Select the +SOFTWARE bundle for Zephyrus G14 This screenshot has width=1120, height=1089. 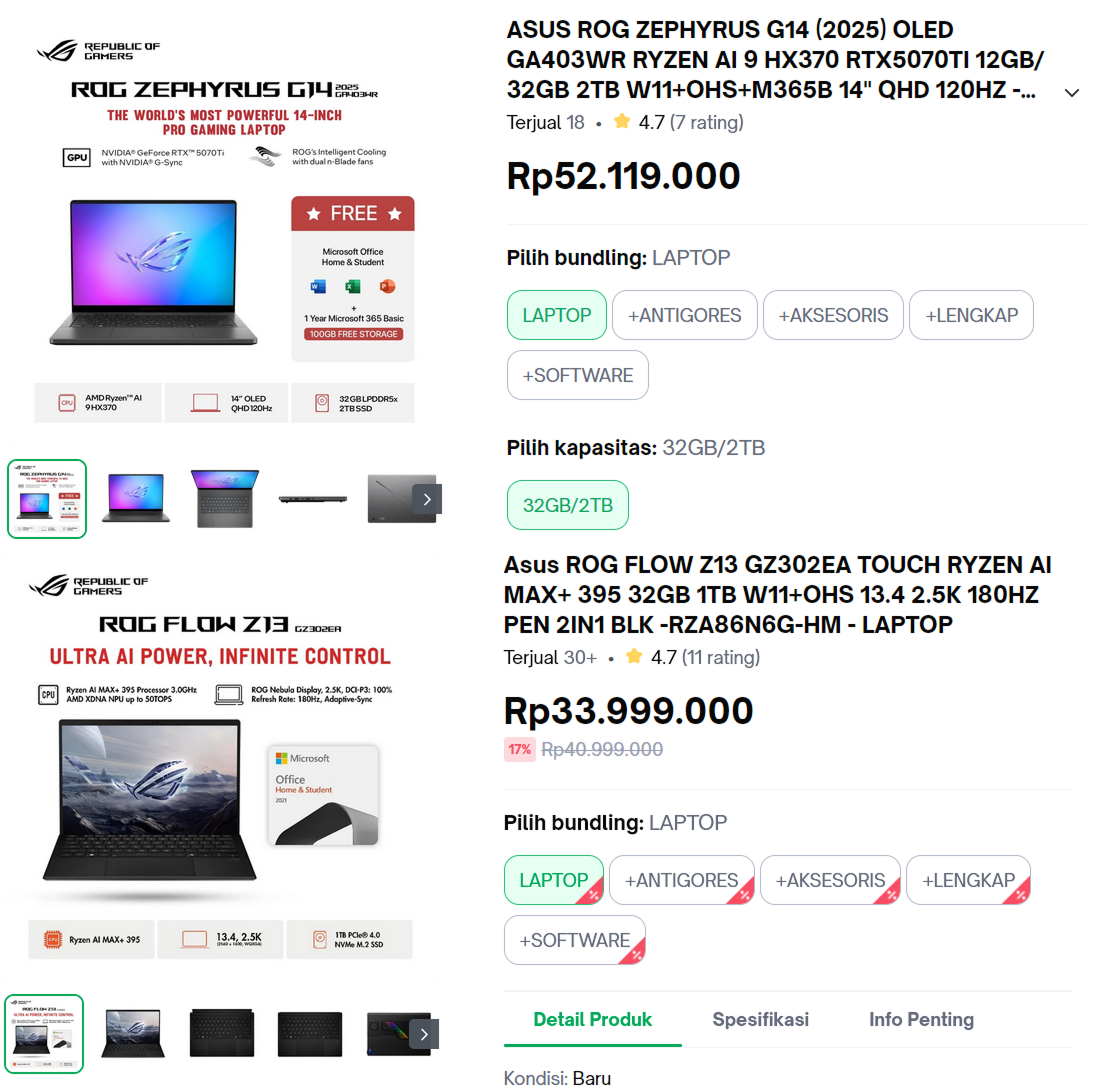[577, 375]
